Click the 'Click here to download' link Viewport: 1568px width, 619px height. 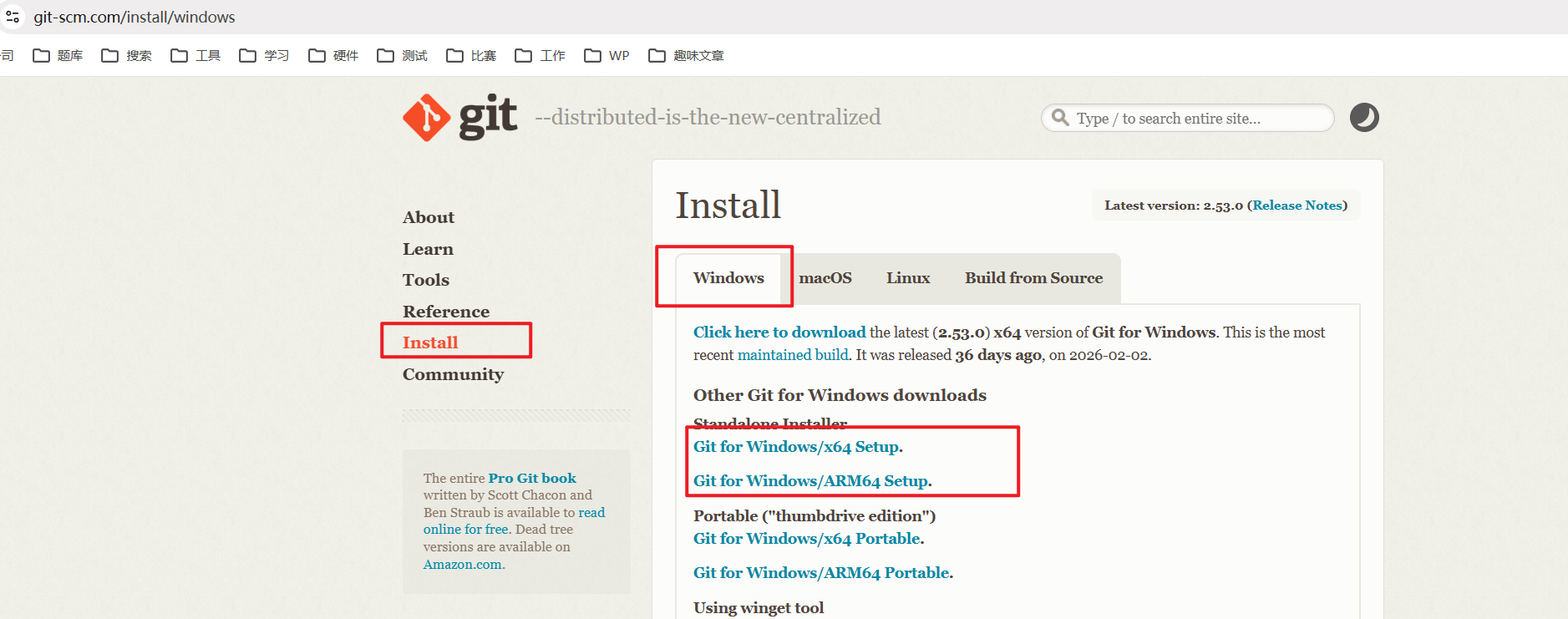point(779,332)
